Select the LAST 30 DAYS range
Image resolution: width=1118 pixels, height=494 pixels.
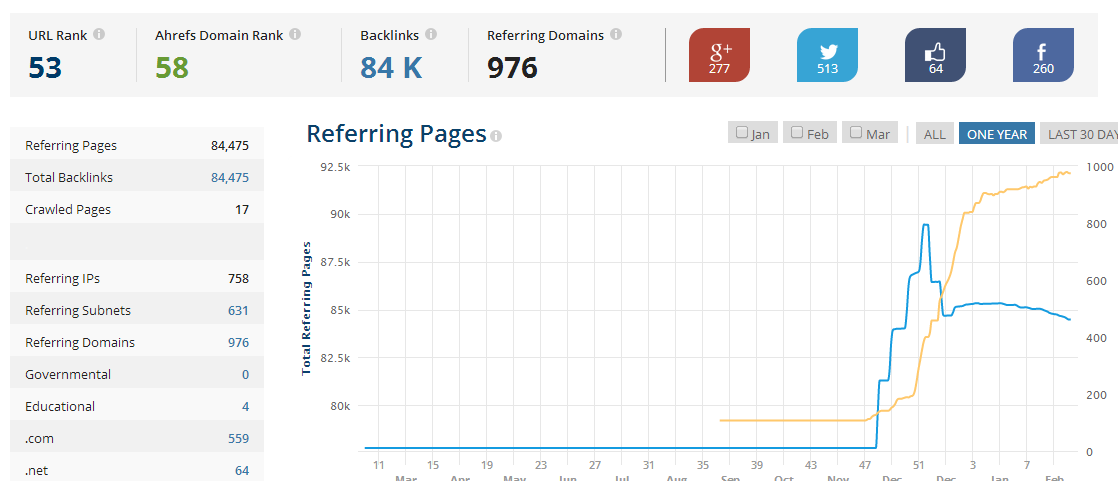pyautogui.click(x=1079, y=133)
